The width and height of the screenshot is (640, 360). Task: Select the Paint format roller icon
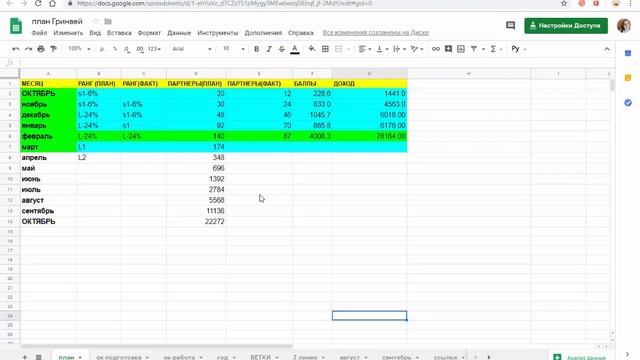click(x=53, y=49)
